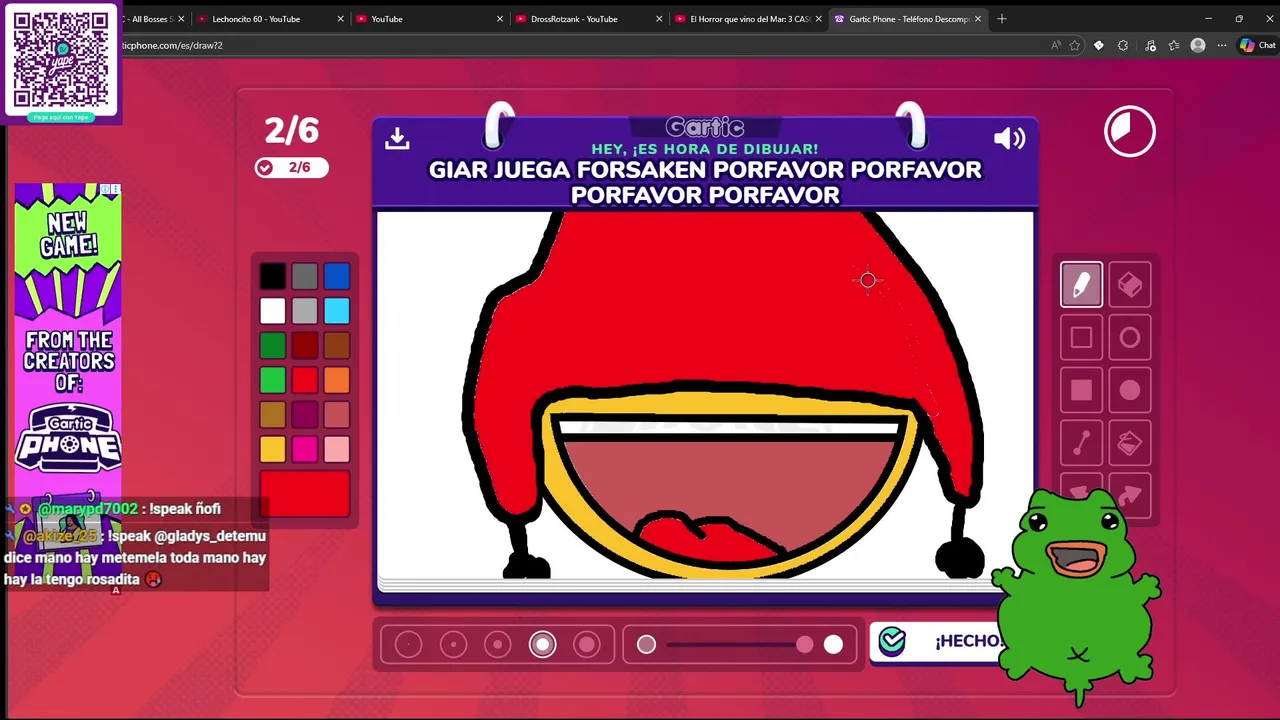Select the empty rectangle shape tool
Screen dimensions: 1280x720
(x=1081, y=338)
